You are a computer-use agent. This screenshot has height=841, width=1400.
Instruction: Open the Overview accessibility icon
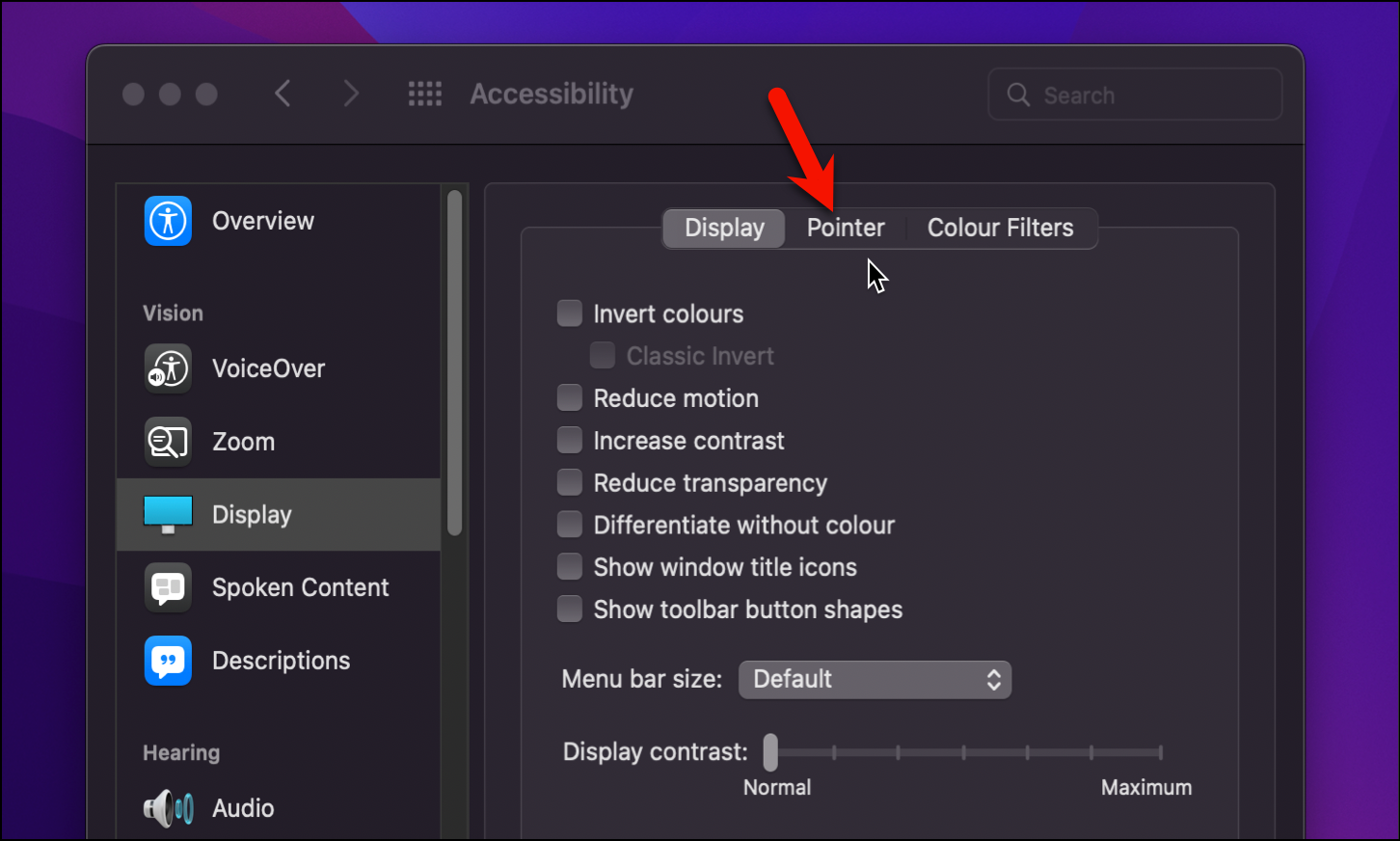click(x=168, y=221)
